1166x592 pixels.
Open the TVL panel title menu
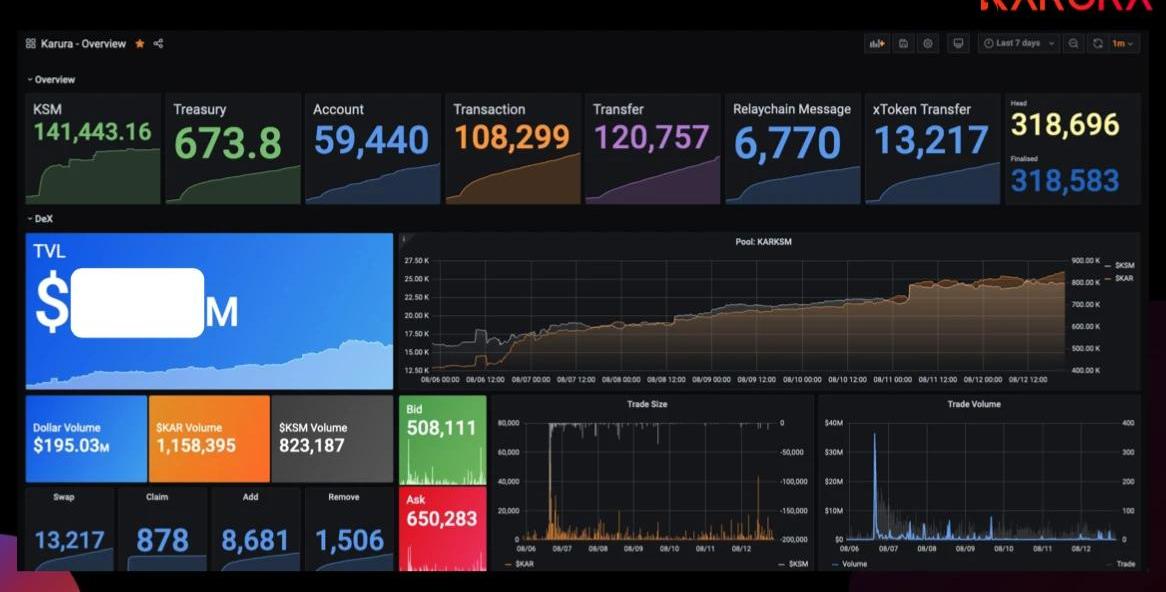click(x=49, y=251)
